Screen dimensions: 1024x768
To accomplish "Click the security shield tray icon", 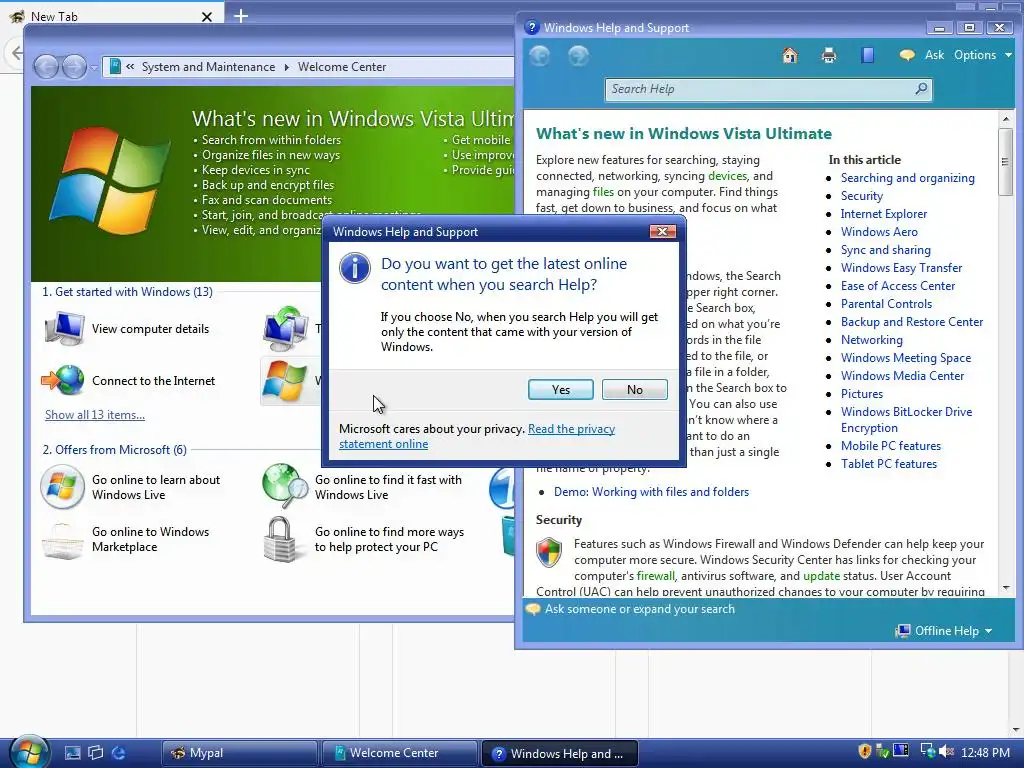I will point(864,752).
